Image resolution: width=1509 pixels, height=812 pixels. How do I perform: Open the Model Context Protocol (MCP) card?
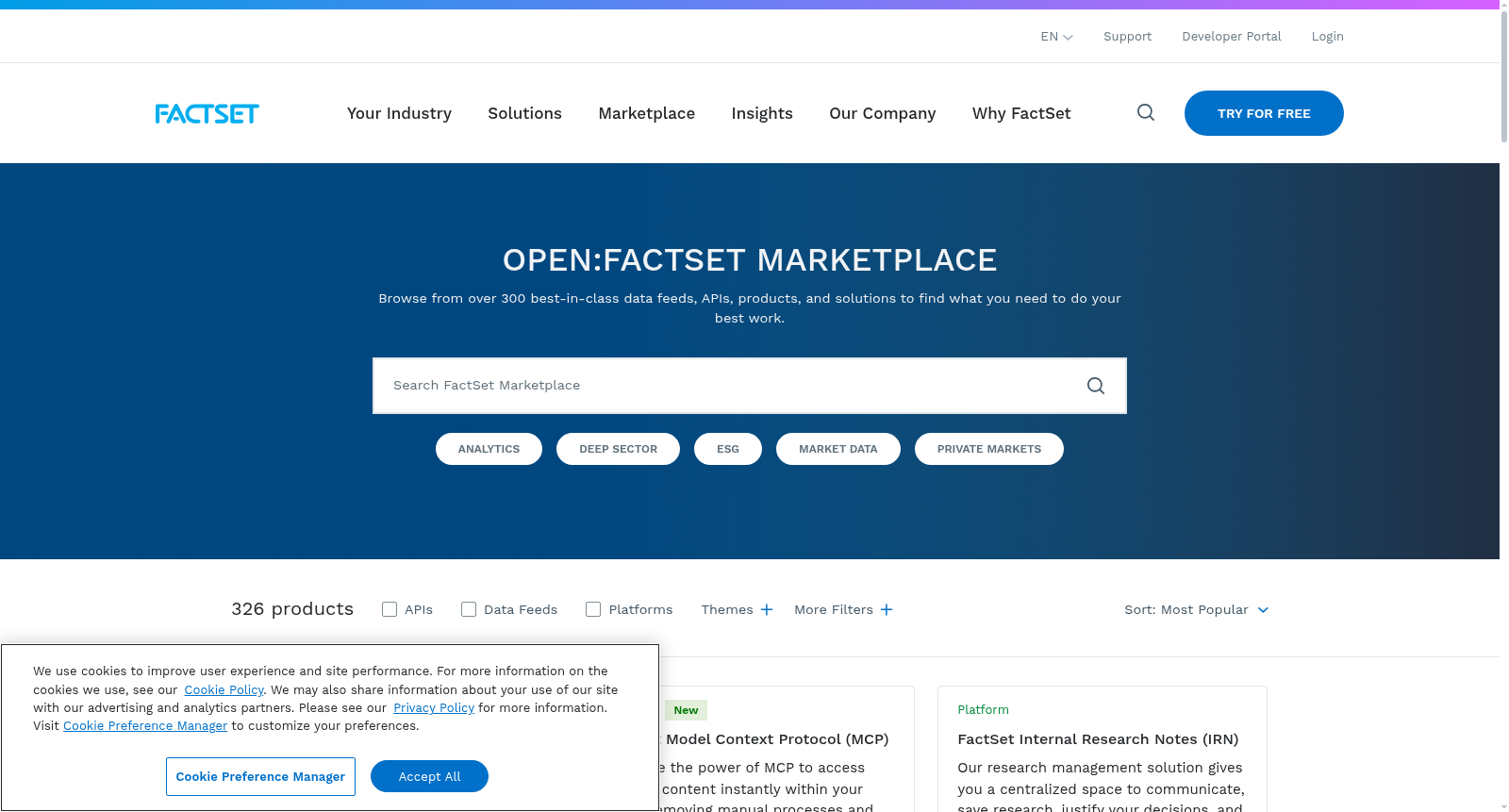(787, 749)
